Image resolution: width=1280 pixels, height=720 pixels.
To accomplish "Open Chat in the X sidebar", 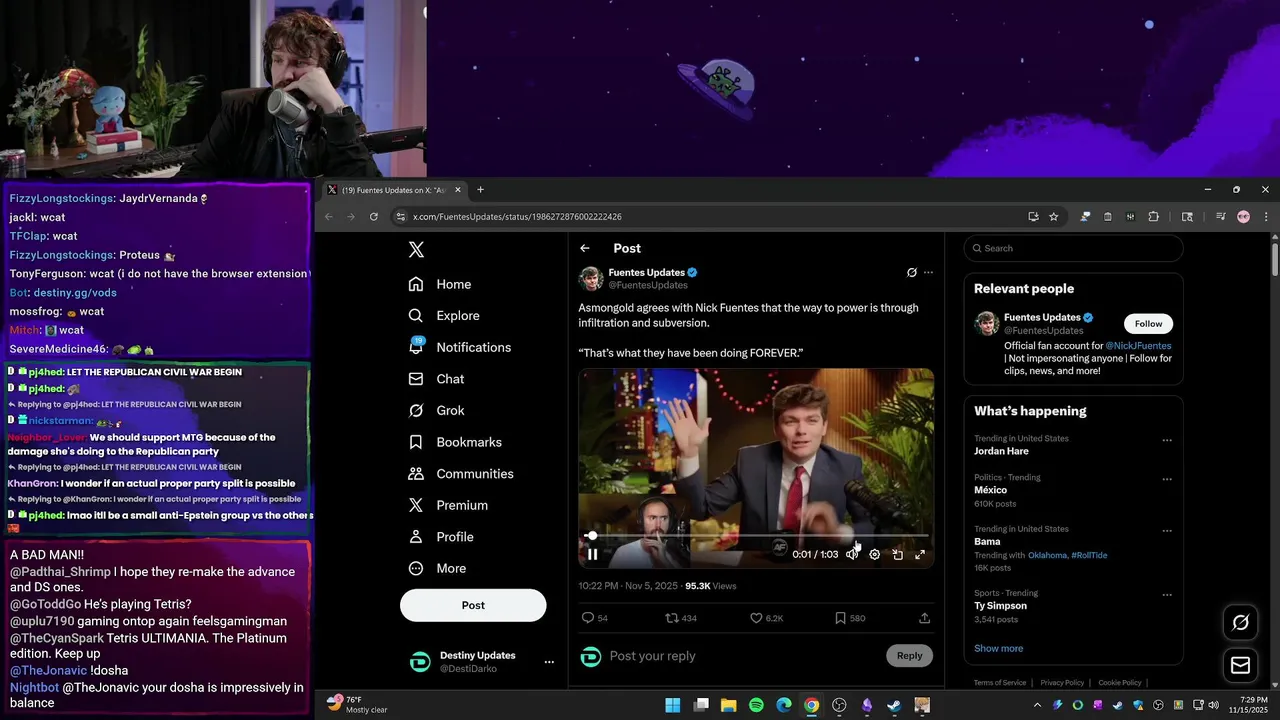I will [x=437, y=379].
